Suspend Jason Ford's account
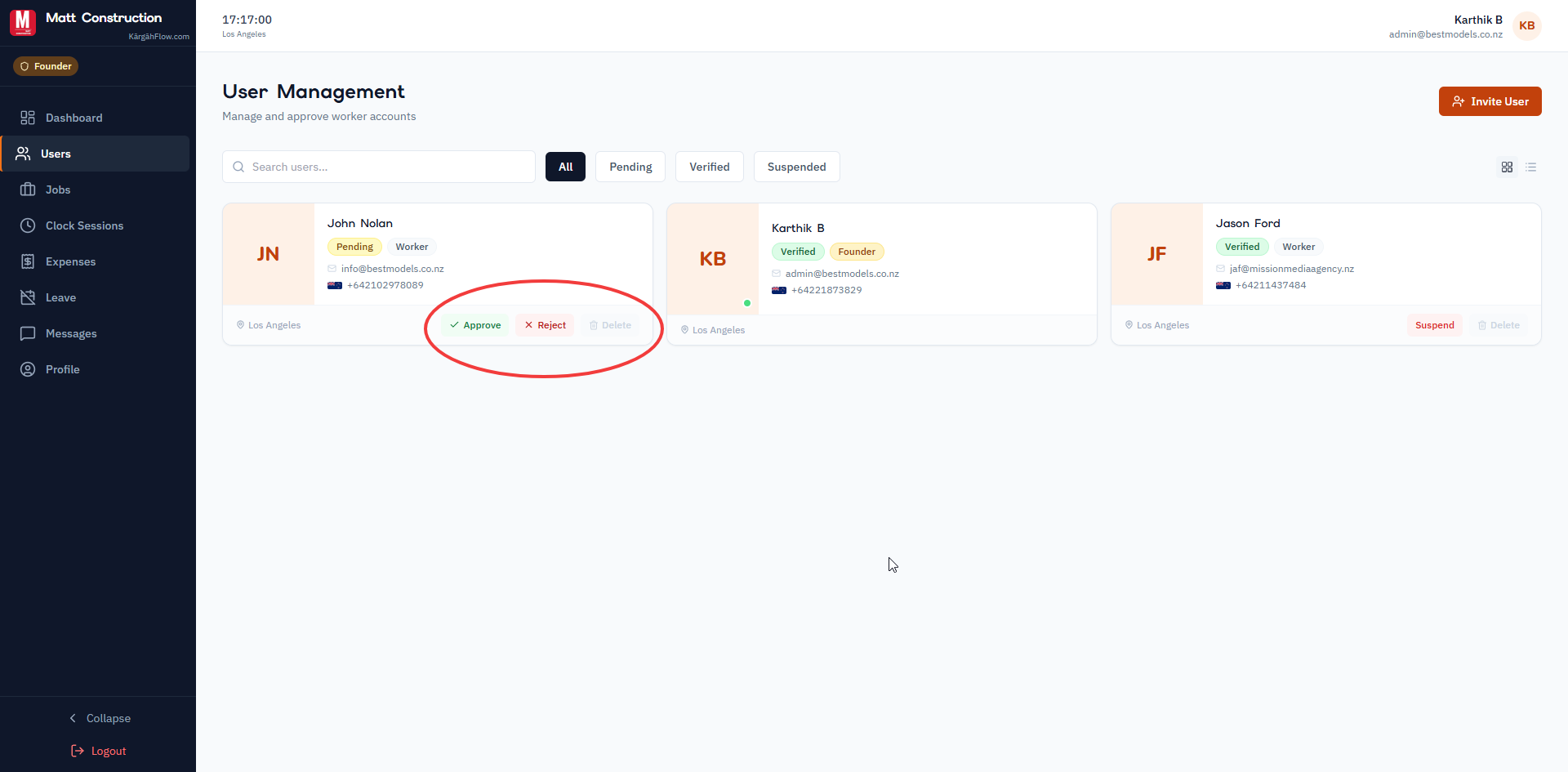 click(x=1434, y=325)
